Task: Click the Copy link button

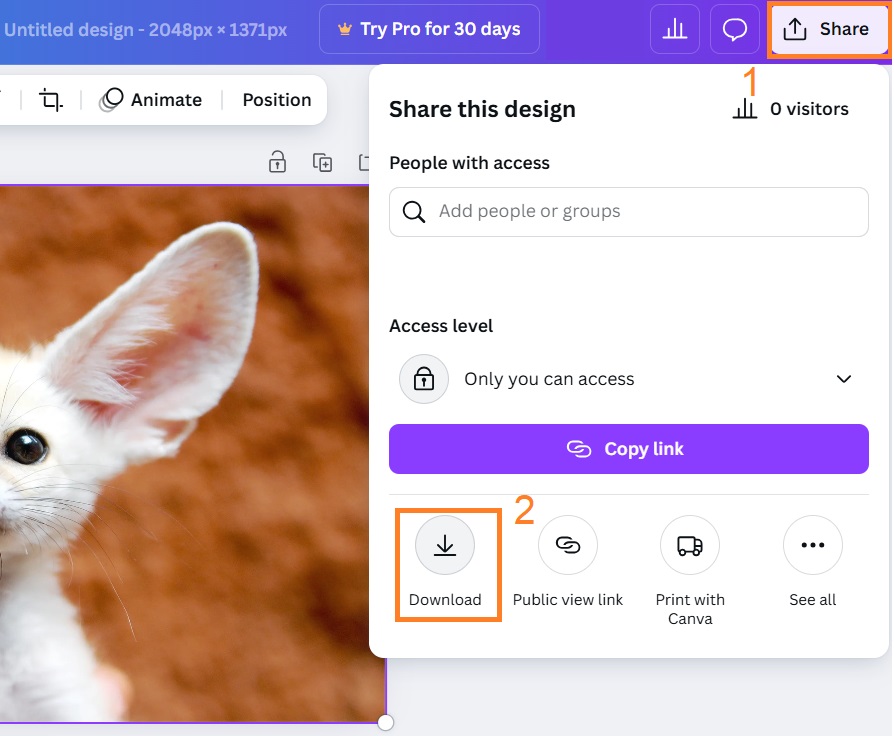Action: coord(628,448)
